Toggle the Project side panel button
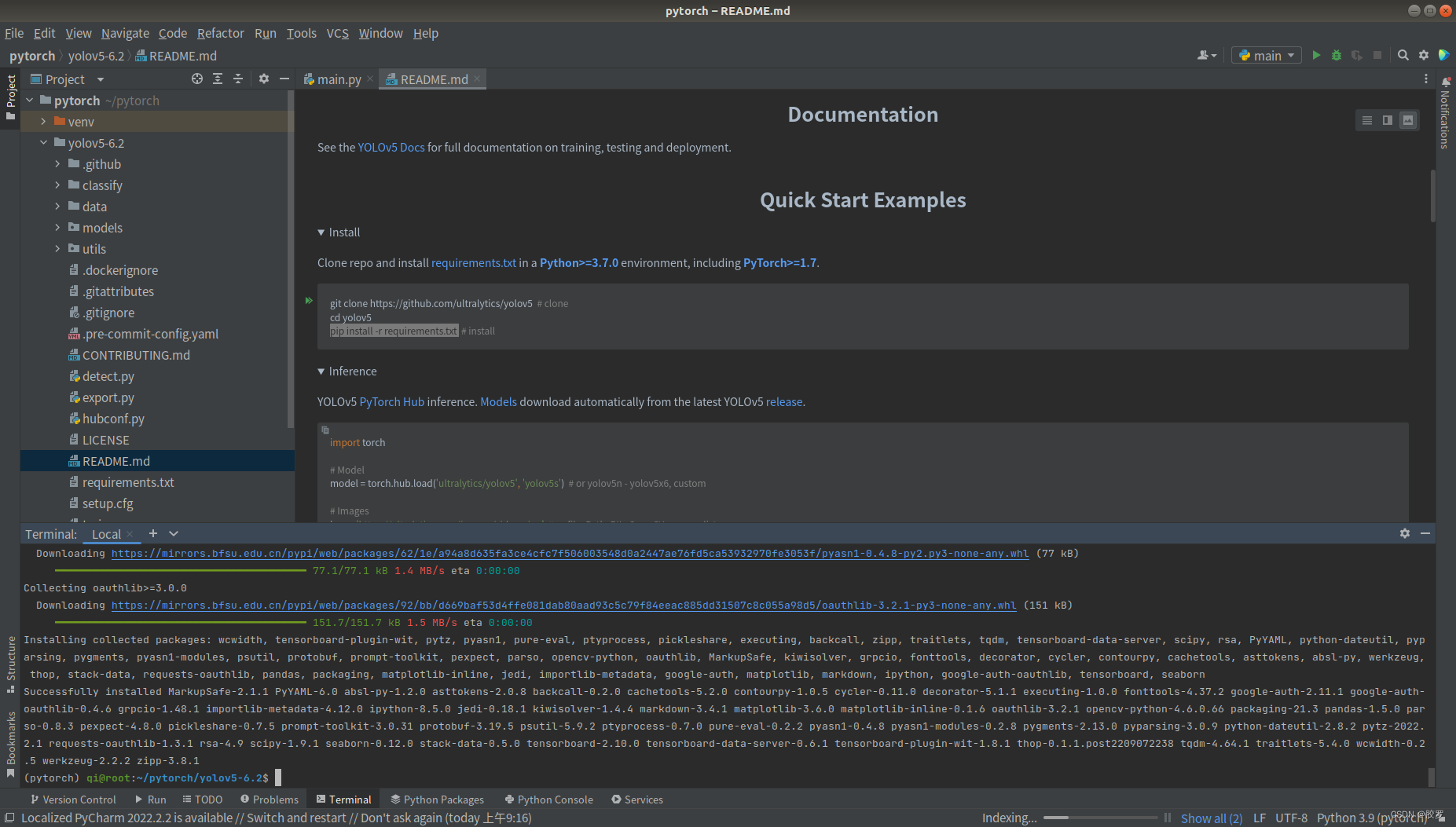Screen dimensions: 1456x827 coord(11,98)
